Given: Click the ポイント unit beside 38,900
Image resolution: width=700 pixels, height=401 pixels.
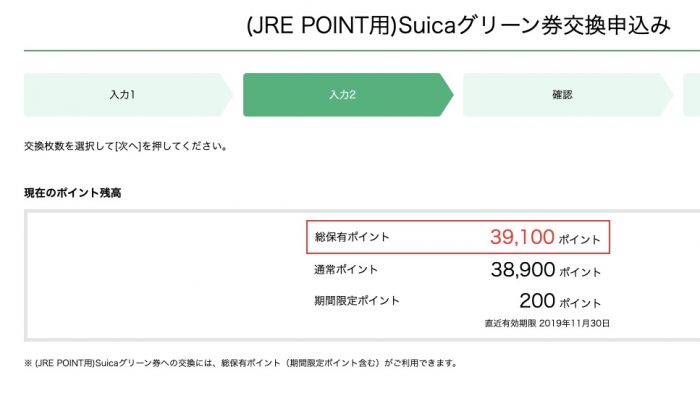Looking at the screenshot, I should 580,272.
